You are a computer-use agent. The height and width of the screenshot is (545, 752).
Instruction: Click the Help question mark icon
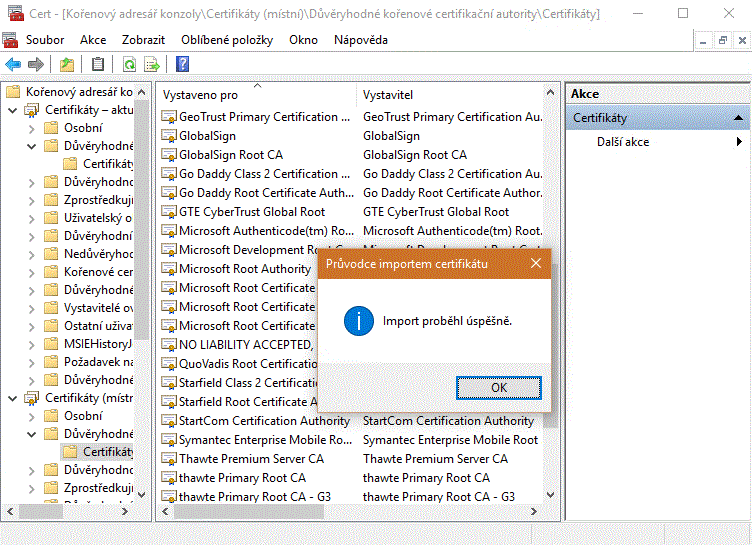coord(182,65)
